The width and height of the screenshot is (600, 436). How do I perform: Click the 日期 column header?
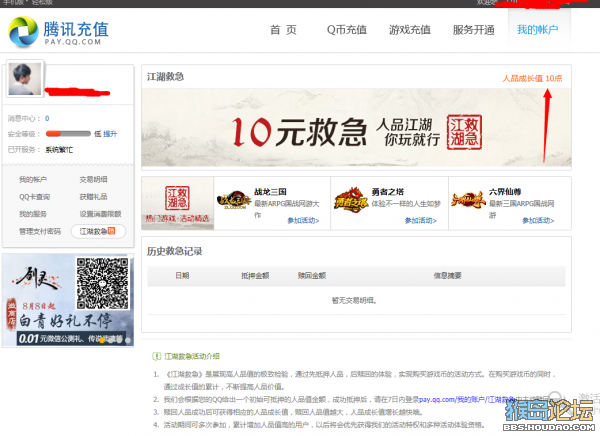182,276
